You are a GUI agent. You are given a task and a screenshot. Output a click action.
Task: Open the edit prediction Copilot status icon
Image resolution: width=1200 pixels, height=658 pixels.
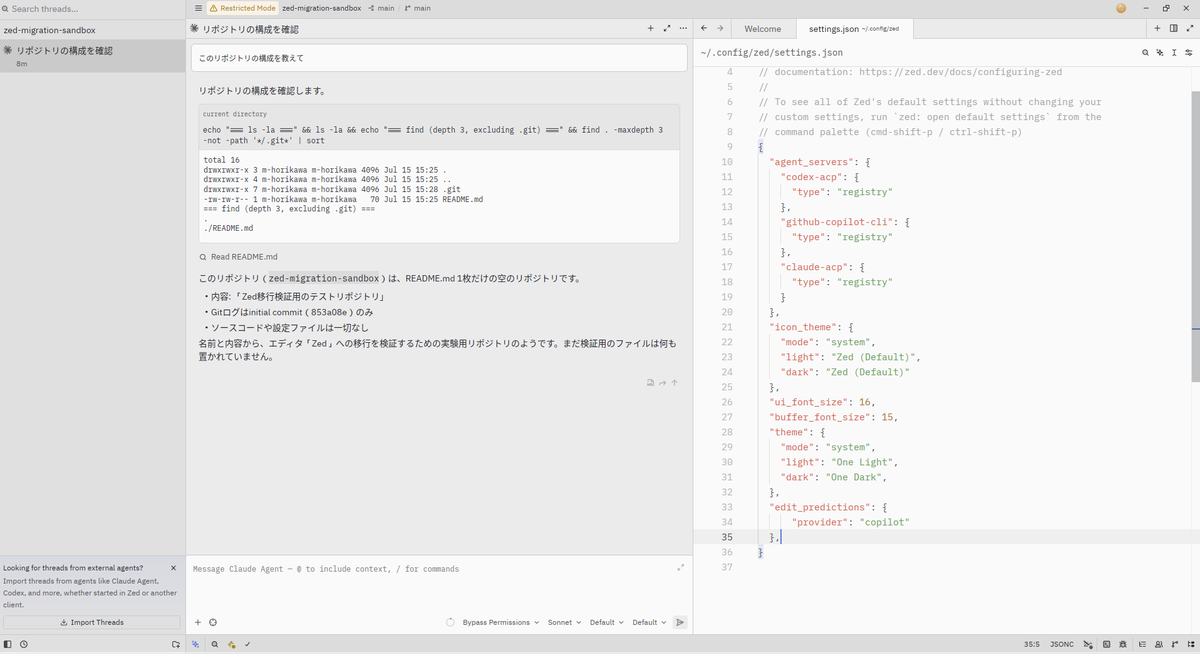pyautogui.click(x=1090, y=645)
